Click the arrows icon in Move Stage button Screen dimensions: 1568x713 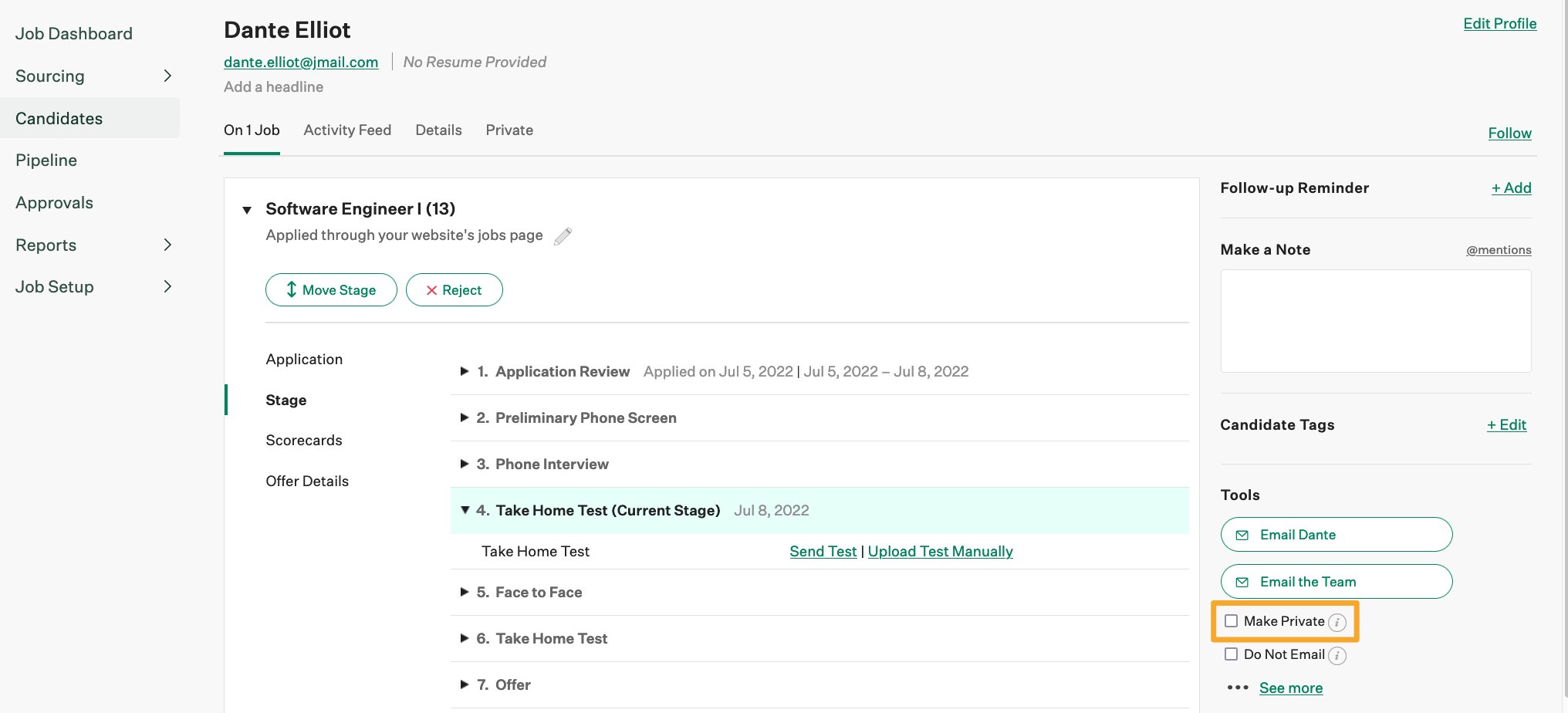292,290
